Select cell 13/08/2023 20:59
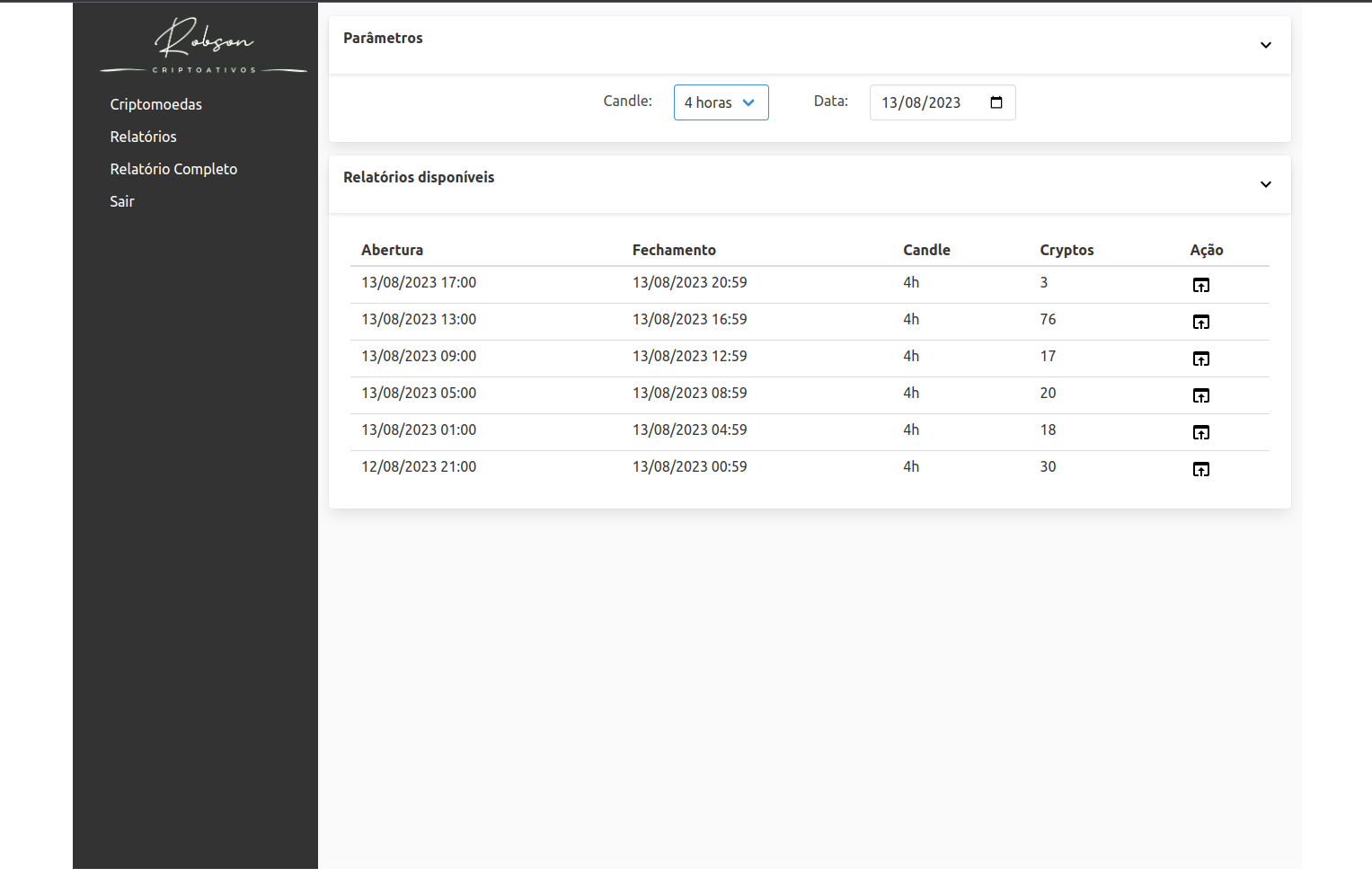 689,282
